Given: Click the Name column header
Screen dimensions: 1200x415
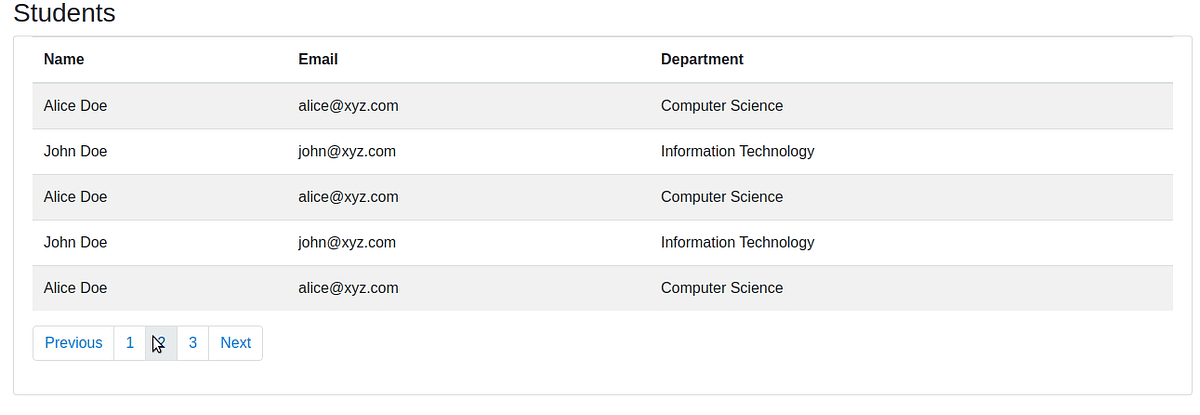Looking at the screenshot, I should [64, 59].
